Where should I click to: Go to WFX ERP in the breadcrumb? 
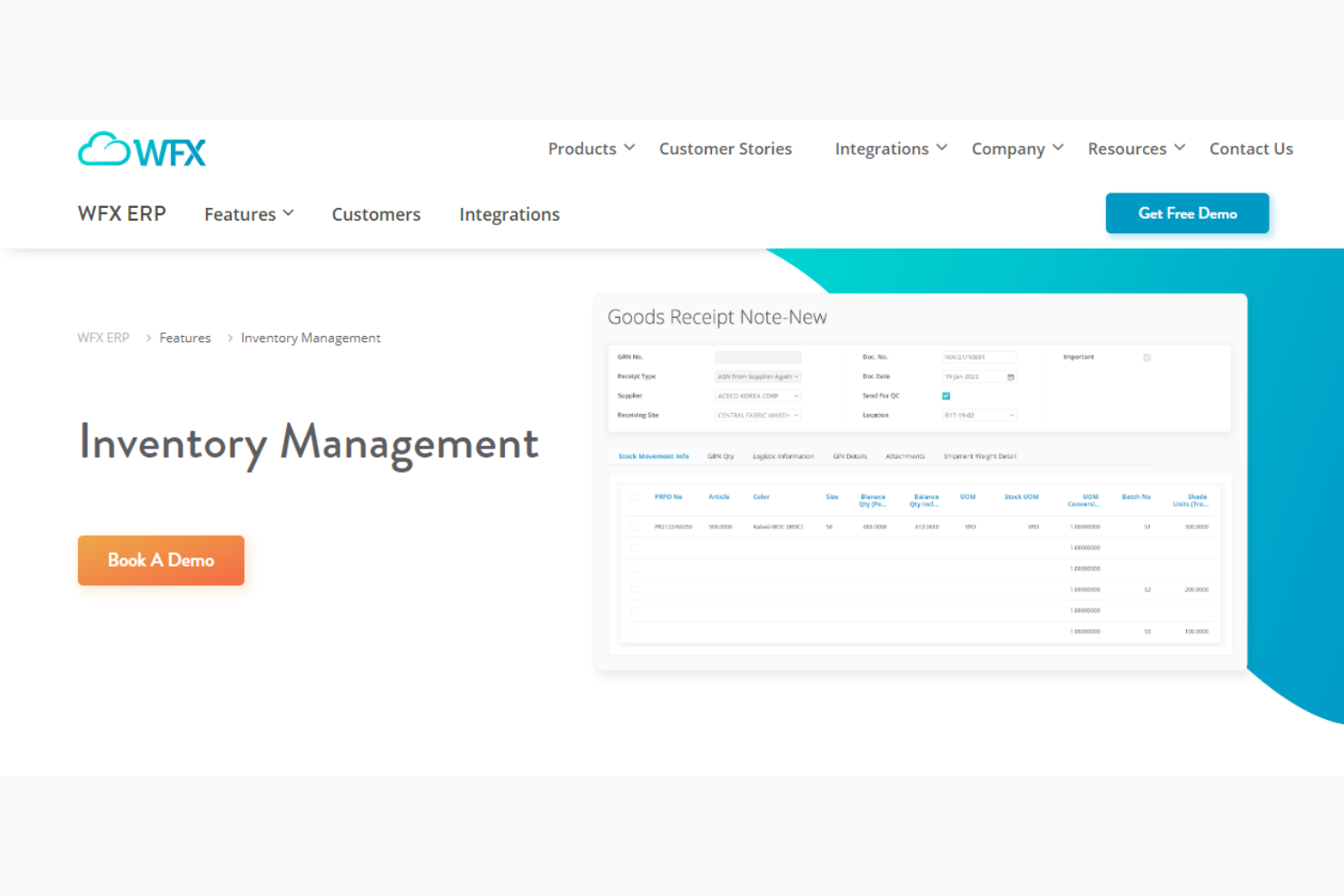pos(104,338)
